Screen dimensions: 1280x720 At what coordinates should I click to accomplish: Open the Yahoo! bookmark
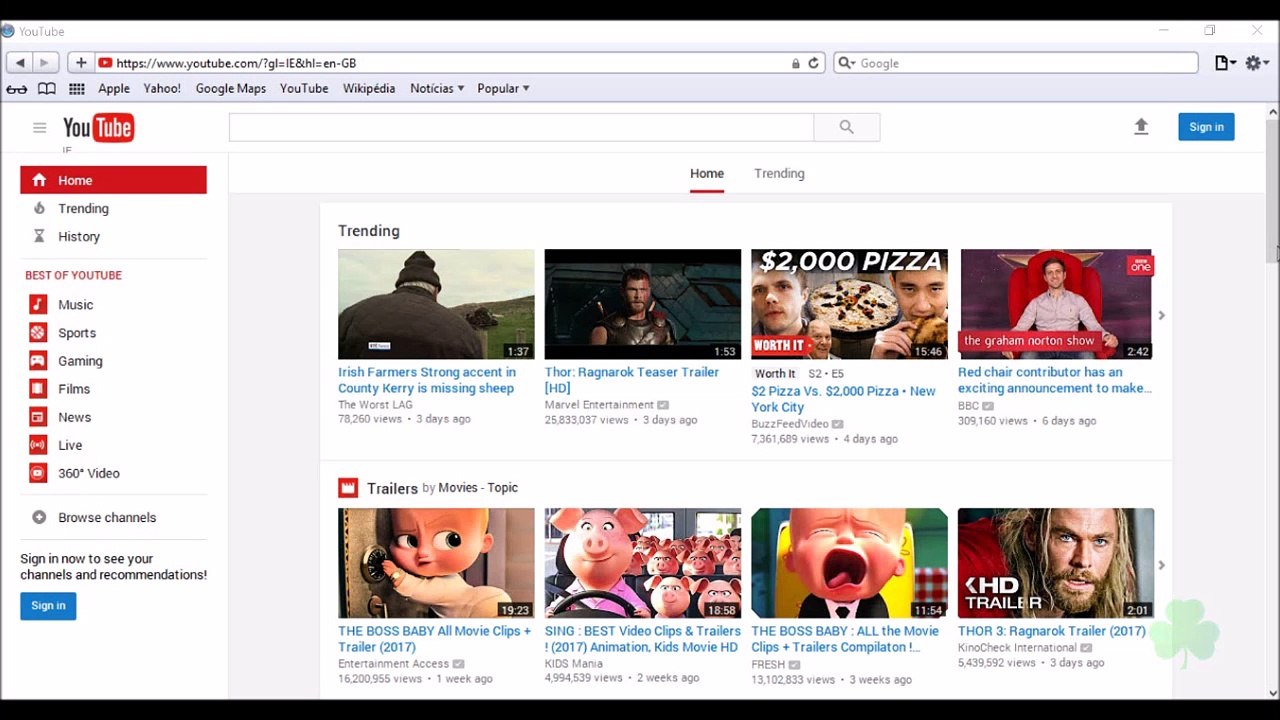162,89
